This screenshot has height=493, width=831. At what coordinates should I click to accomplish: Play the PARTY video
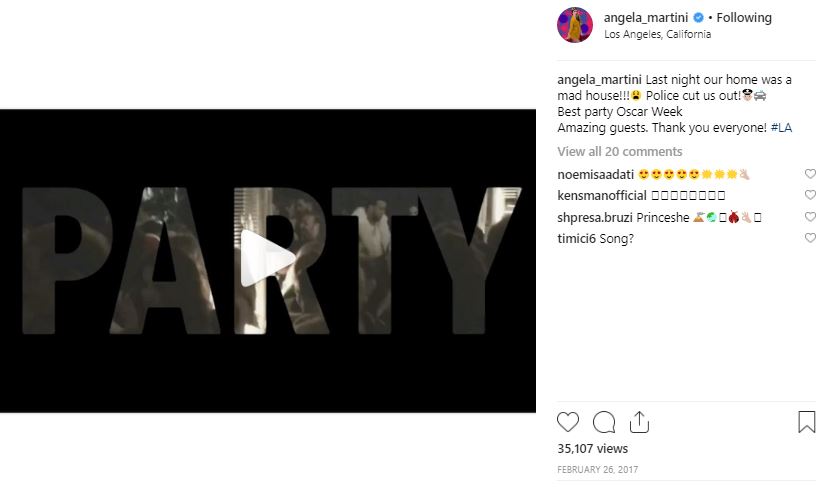[268, 259]
